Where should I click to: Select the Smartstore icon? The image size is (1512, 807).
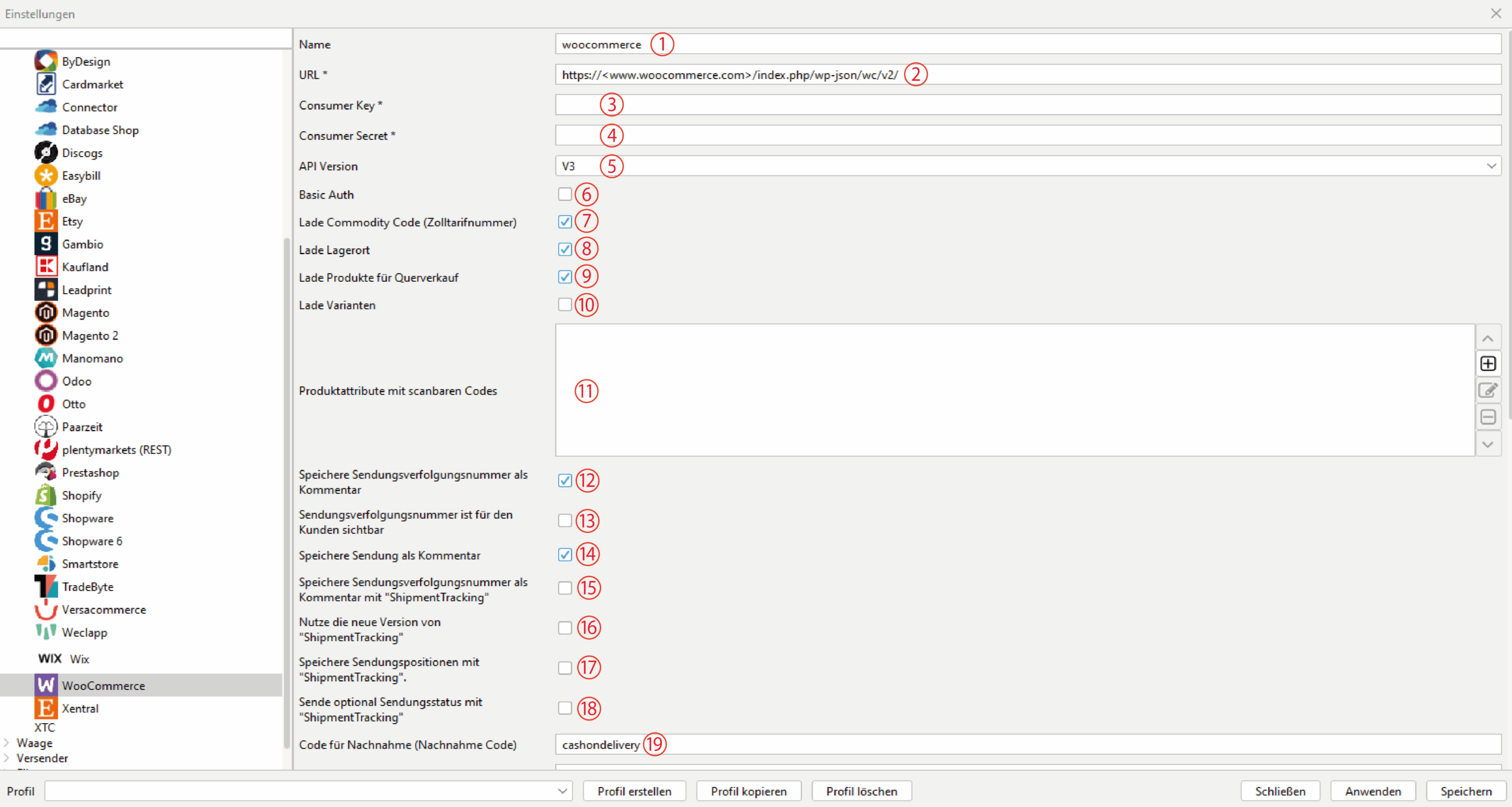46,564
